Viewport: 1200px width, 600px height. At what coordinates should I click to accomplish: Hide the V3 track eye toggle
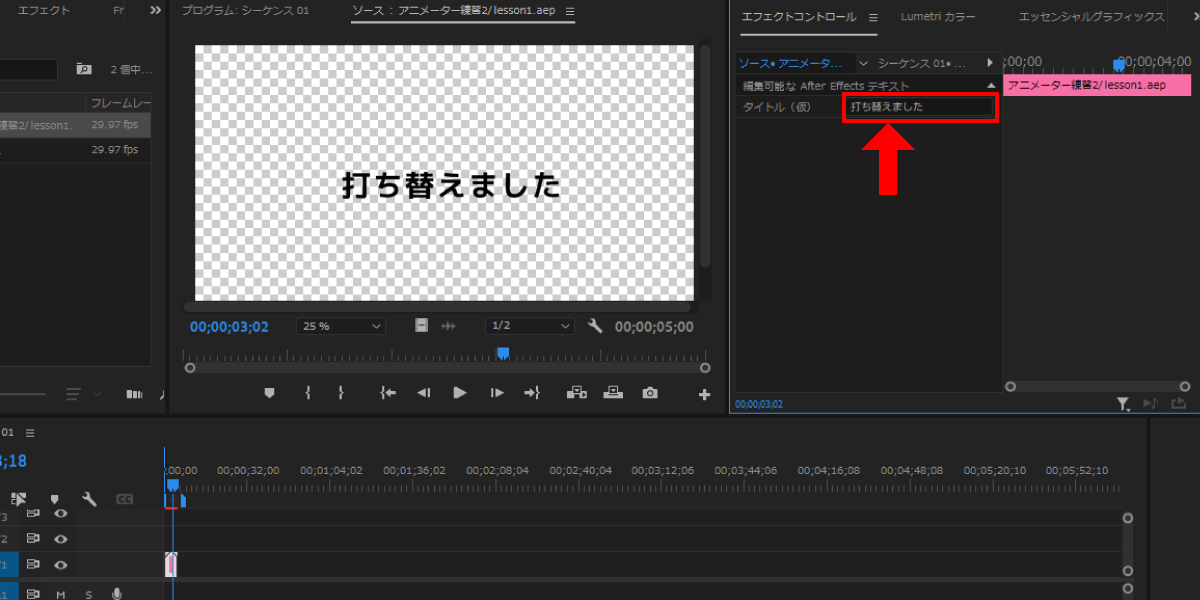(x=61, y=514)
